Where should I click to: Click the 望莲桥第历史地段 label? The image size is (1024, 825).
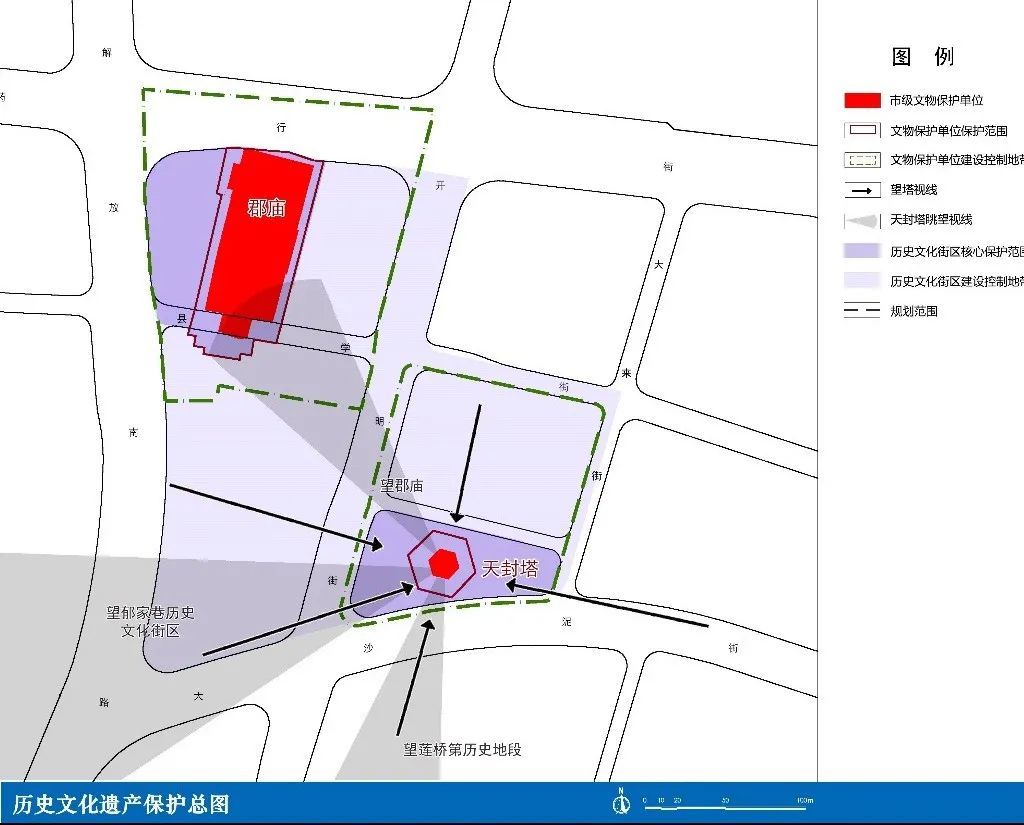(462, 749)
